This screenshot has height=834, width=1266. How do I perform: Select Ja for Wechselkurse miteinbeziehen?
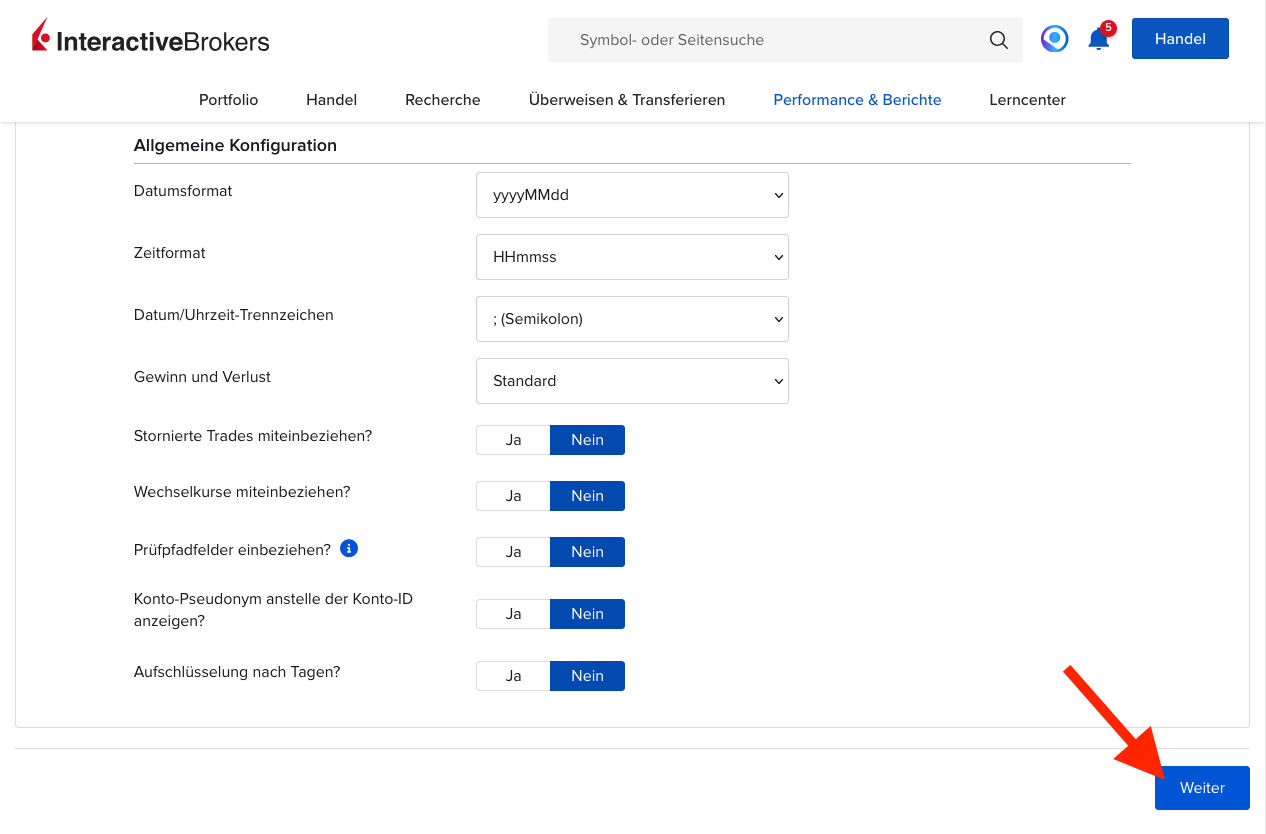(513, 496)
